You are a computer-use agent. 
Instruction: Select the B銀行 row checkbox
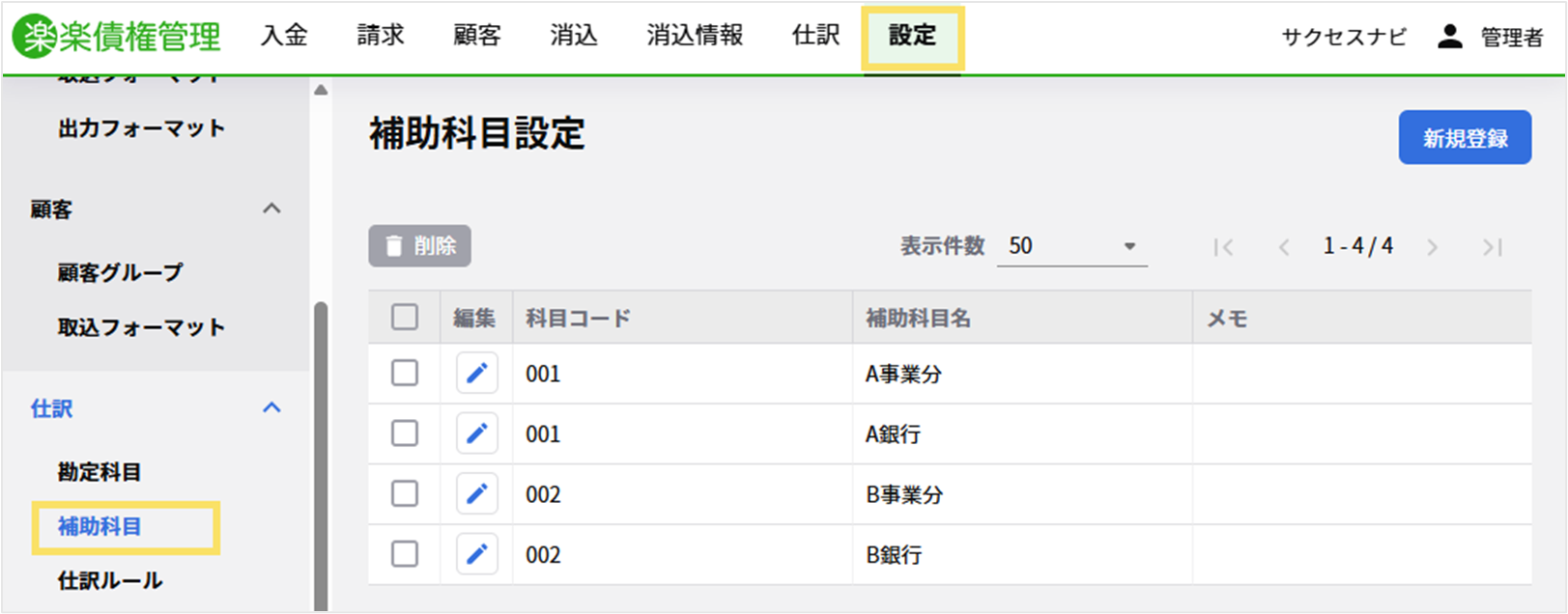[405, 555]
